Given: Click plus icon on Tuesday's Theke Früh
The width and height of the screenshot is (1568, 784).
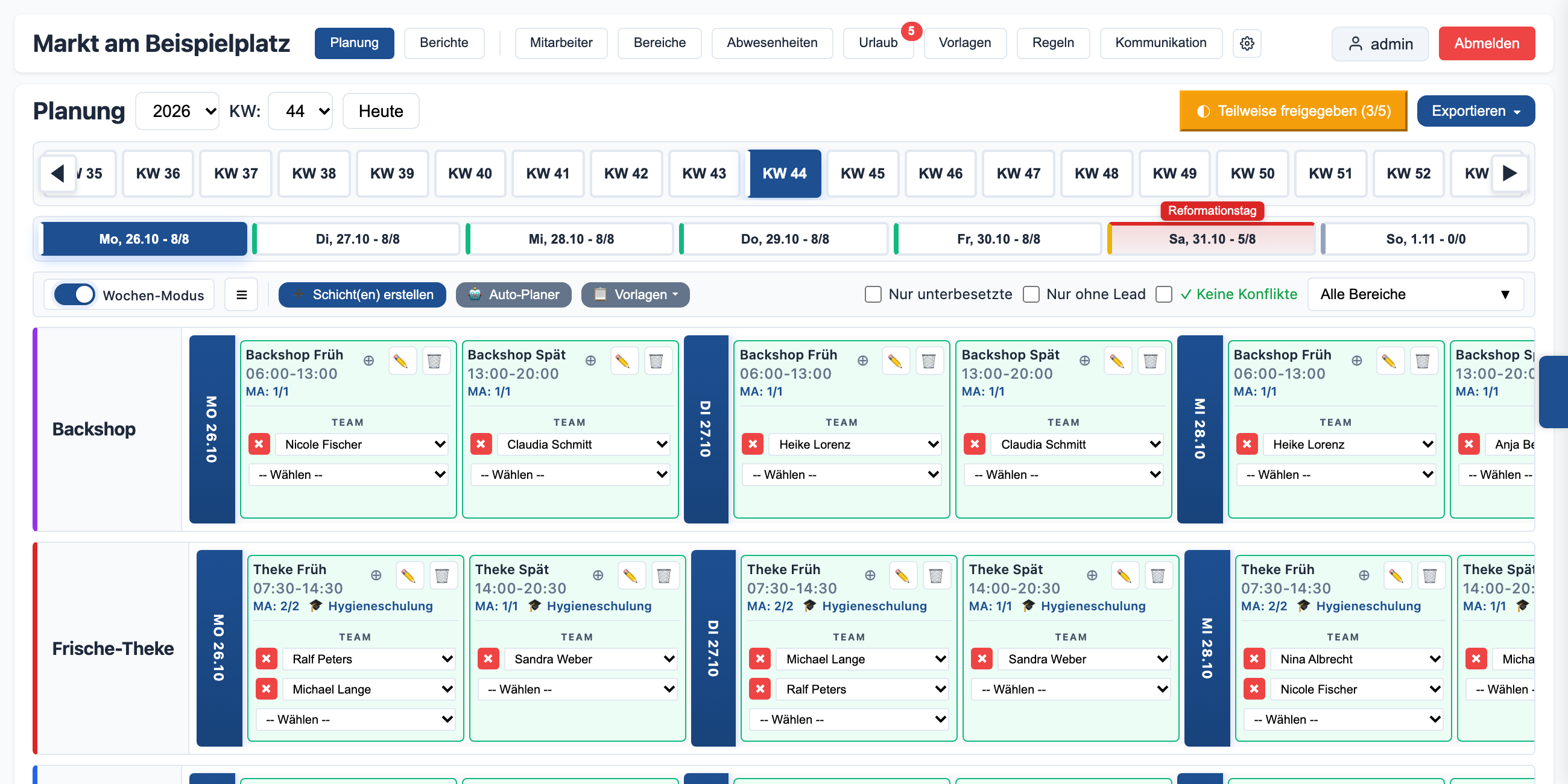Looking at the screenshot, I should click(870, 575).
